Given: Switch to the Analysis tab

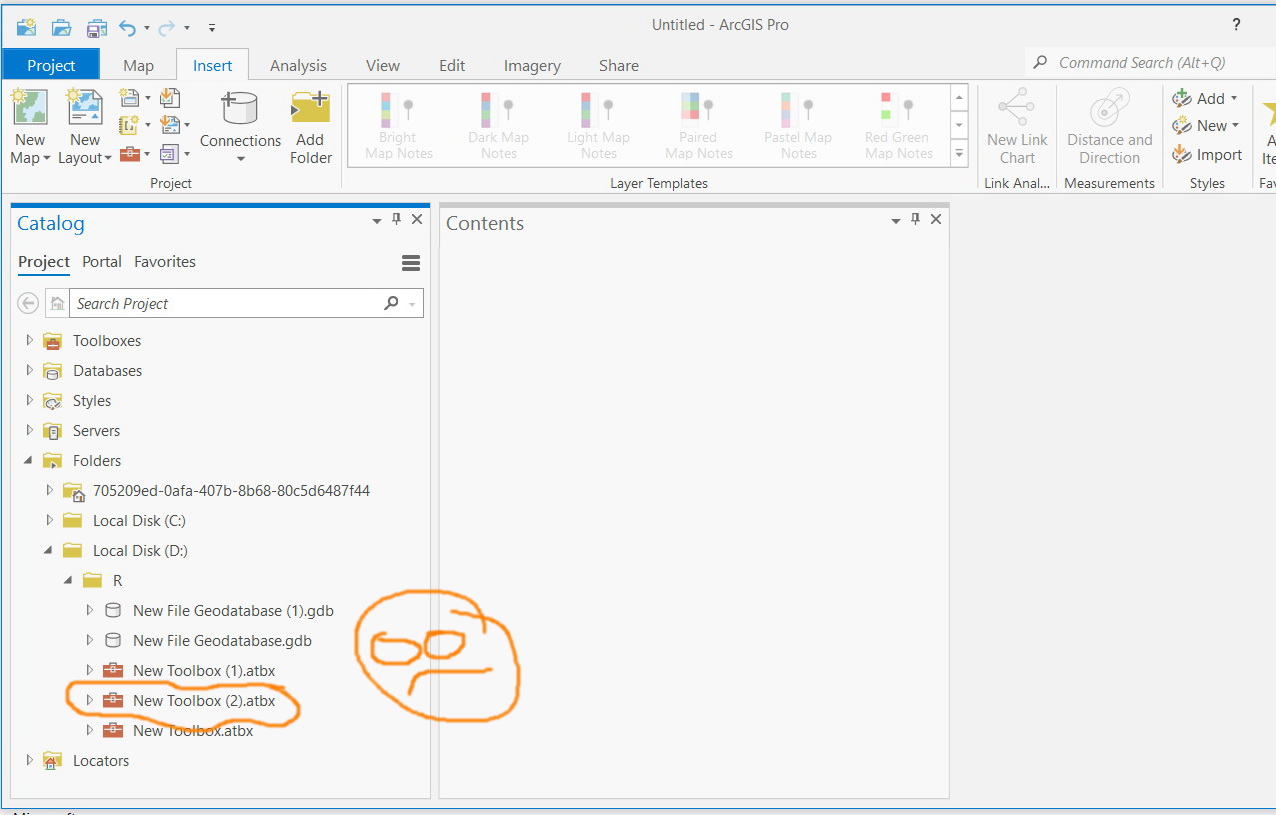Looking at the screenshot, I should pos(298,65).
